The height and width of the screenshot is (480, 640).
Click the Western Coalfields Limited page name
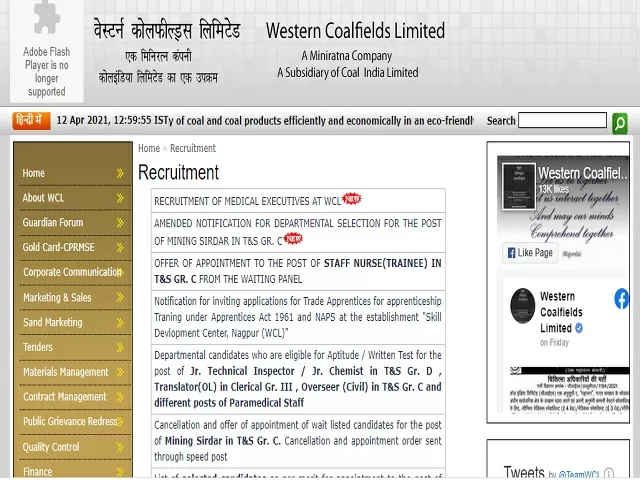561,312
